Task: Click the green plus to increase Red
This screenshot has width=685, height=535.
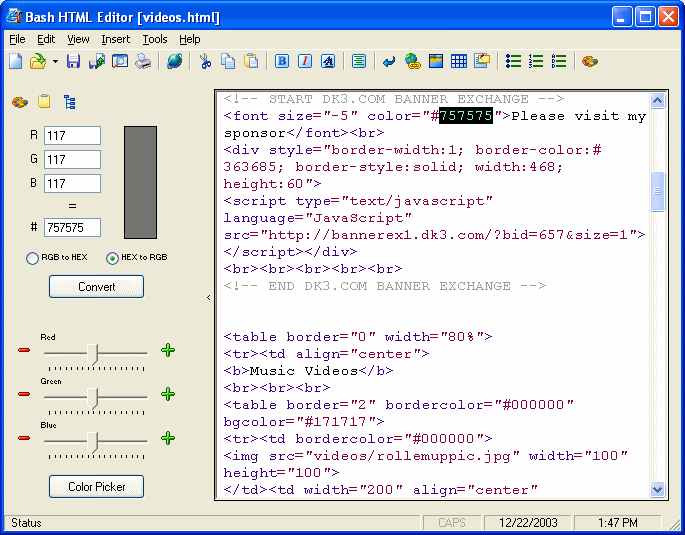Action: point(168,350)
